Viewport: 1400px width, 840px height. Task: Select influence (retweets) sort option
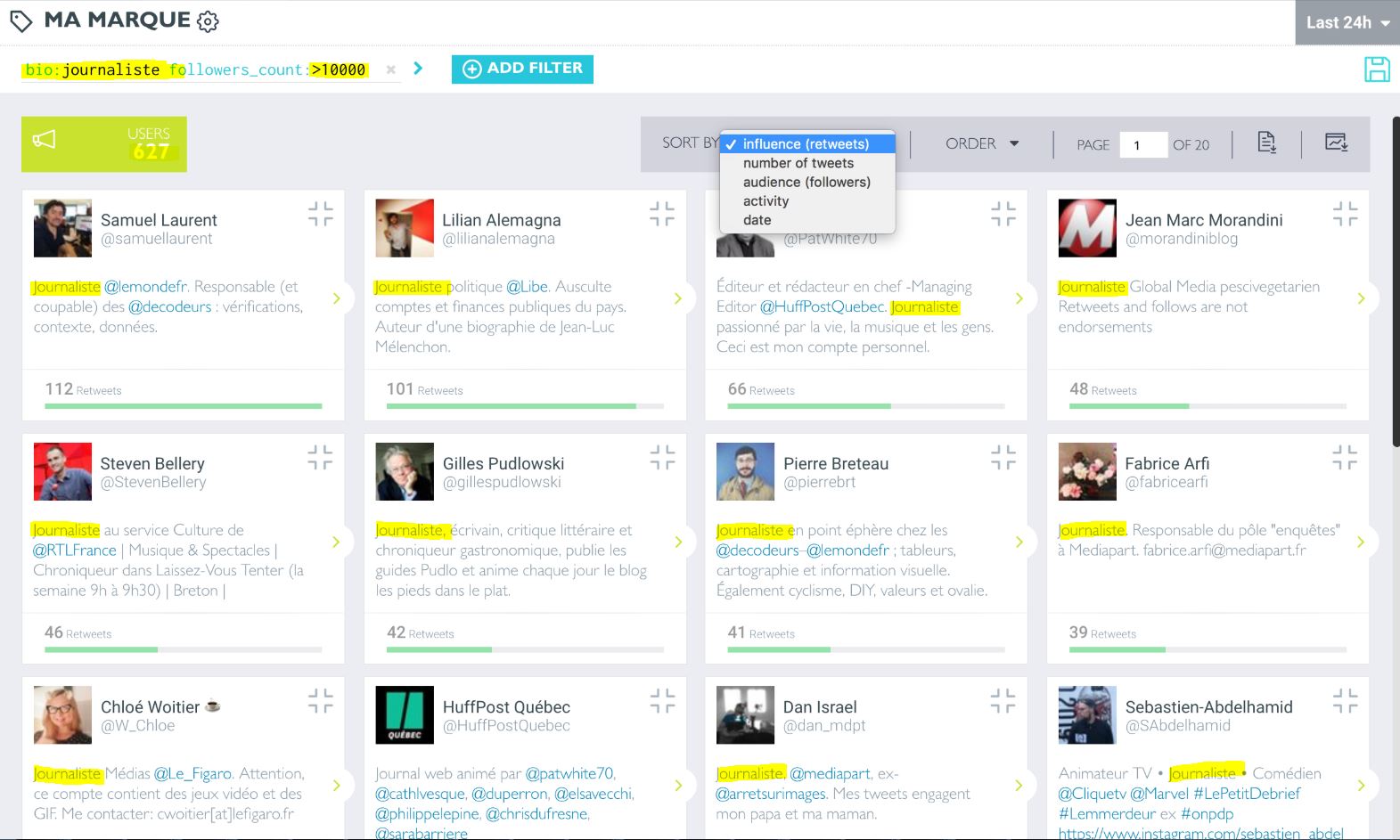pos(807,143)
